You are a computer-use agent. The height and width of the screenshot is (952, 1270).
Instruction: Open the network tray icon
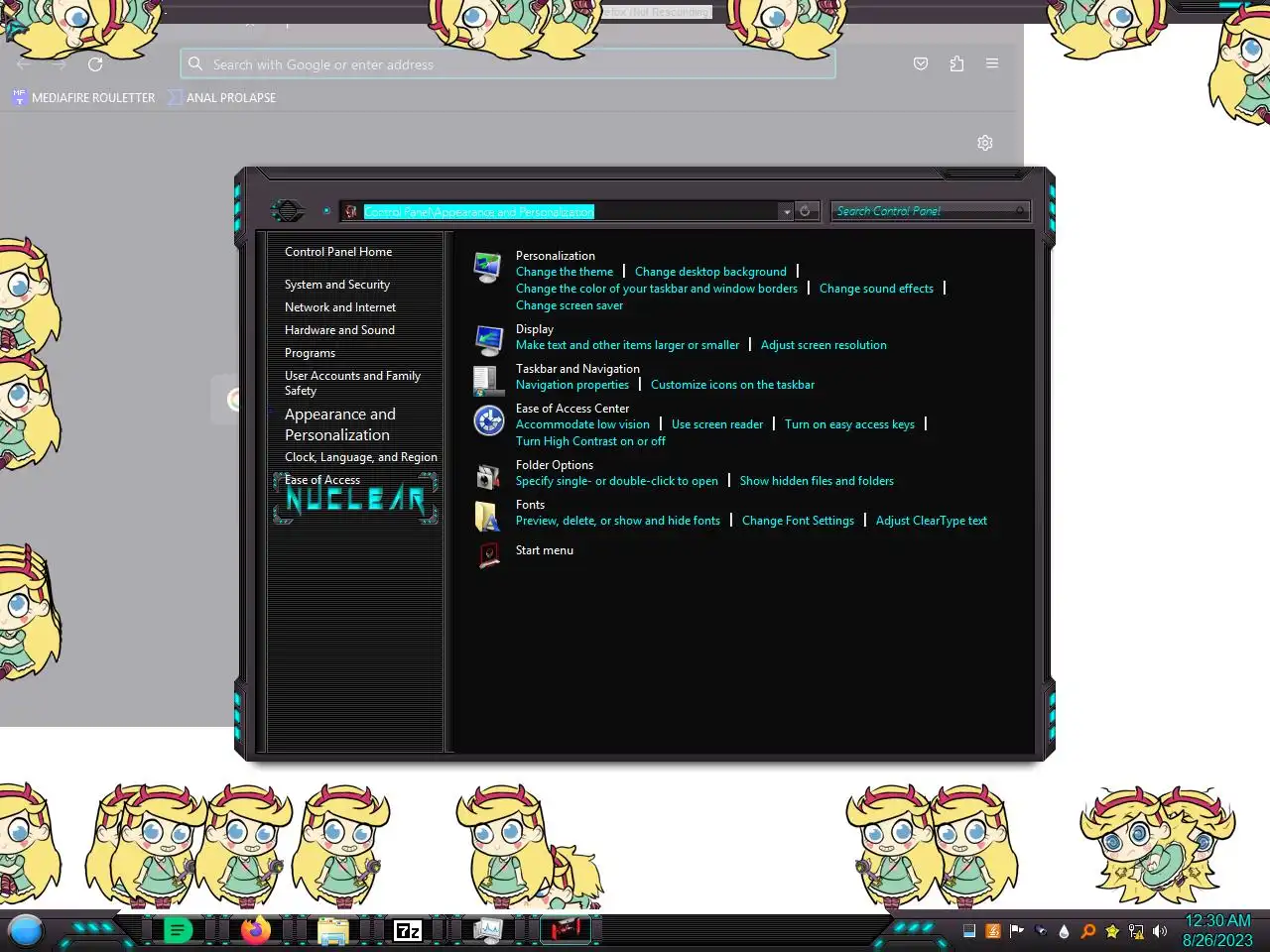(x=1136, y=931)
